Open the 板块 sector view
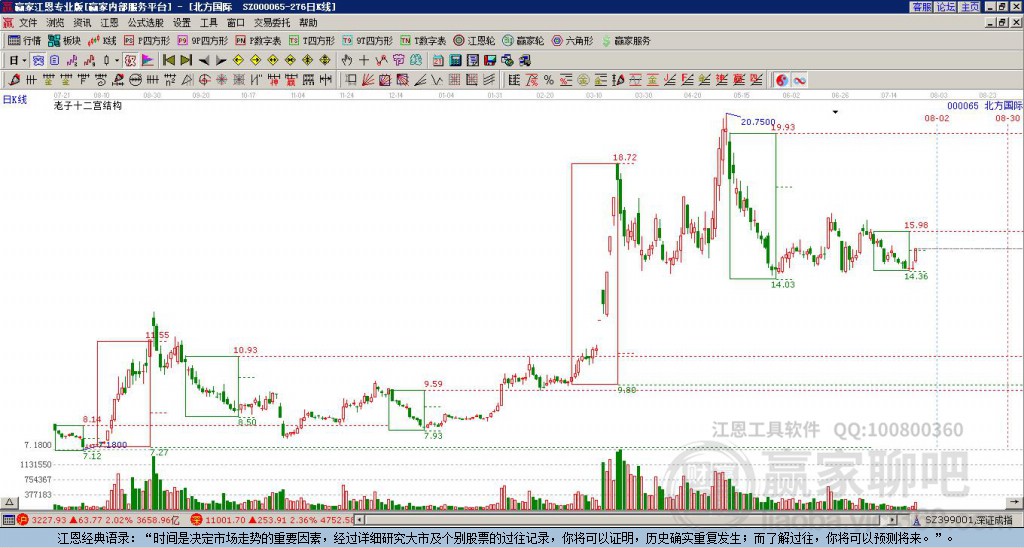 (x=64, y=40)
